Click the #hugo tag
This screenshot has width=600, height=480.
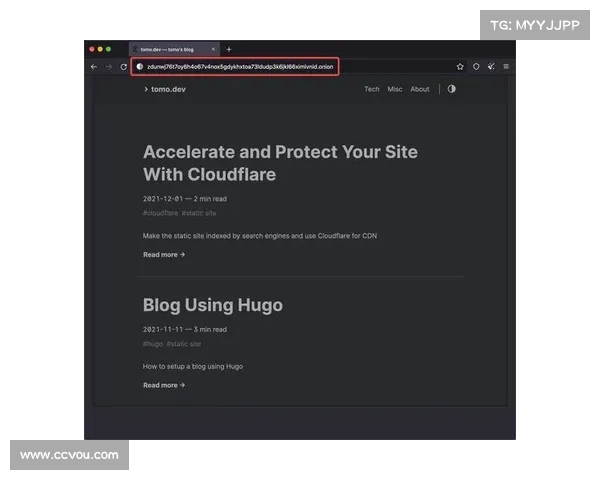[153, 344]
